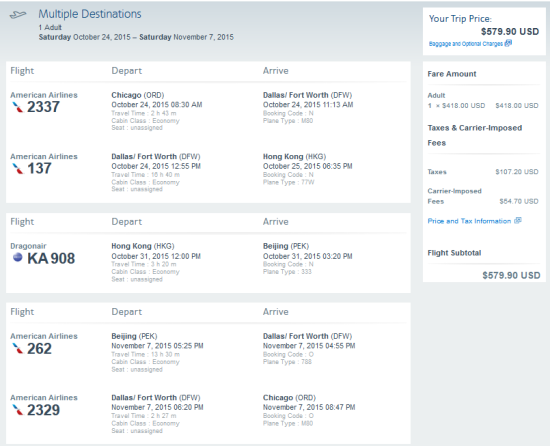Image resolution: width=550 pixels, height=446 pixels.
Task: Click Plane Type 788 for flight 262
Action: [x=287, y=361]
